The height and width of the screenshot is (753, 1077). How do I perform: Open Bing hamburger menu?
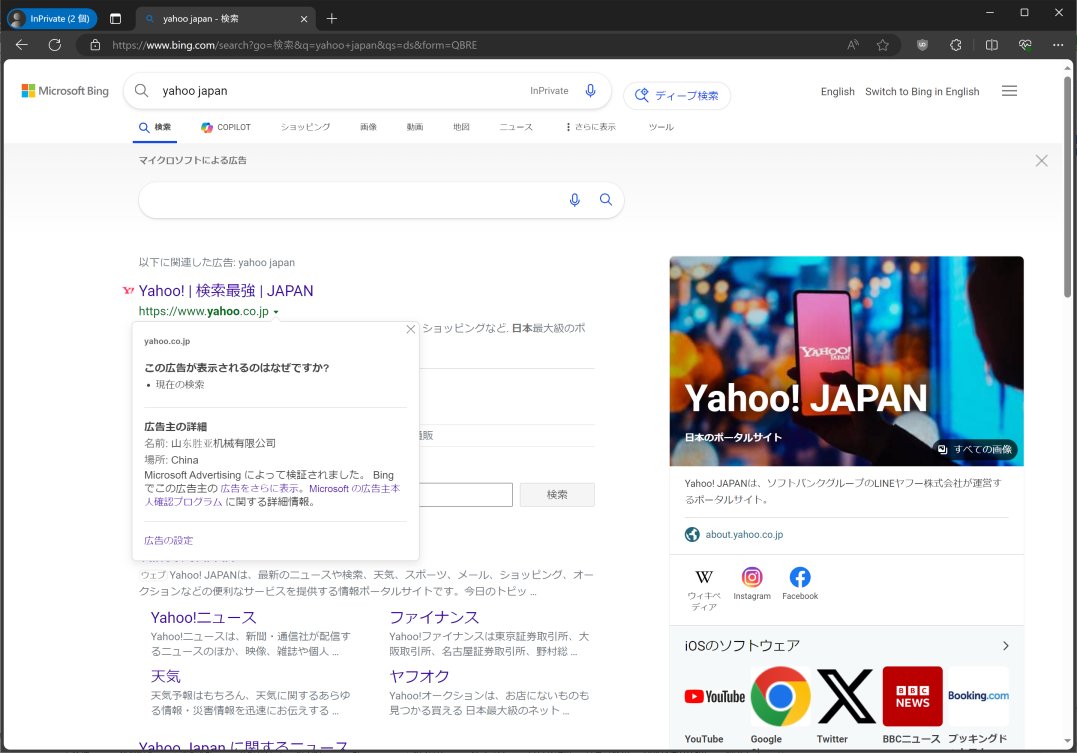1009,91
